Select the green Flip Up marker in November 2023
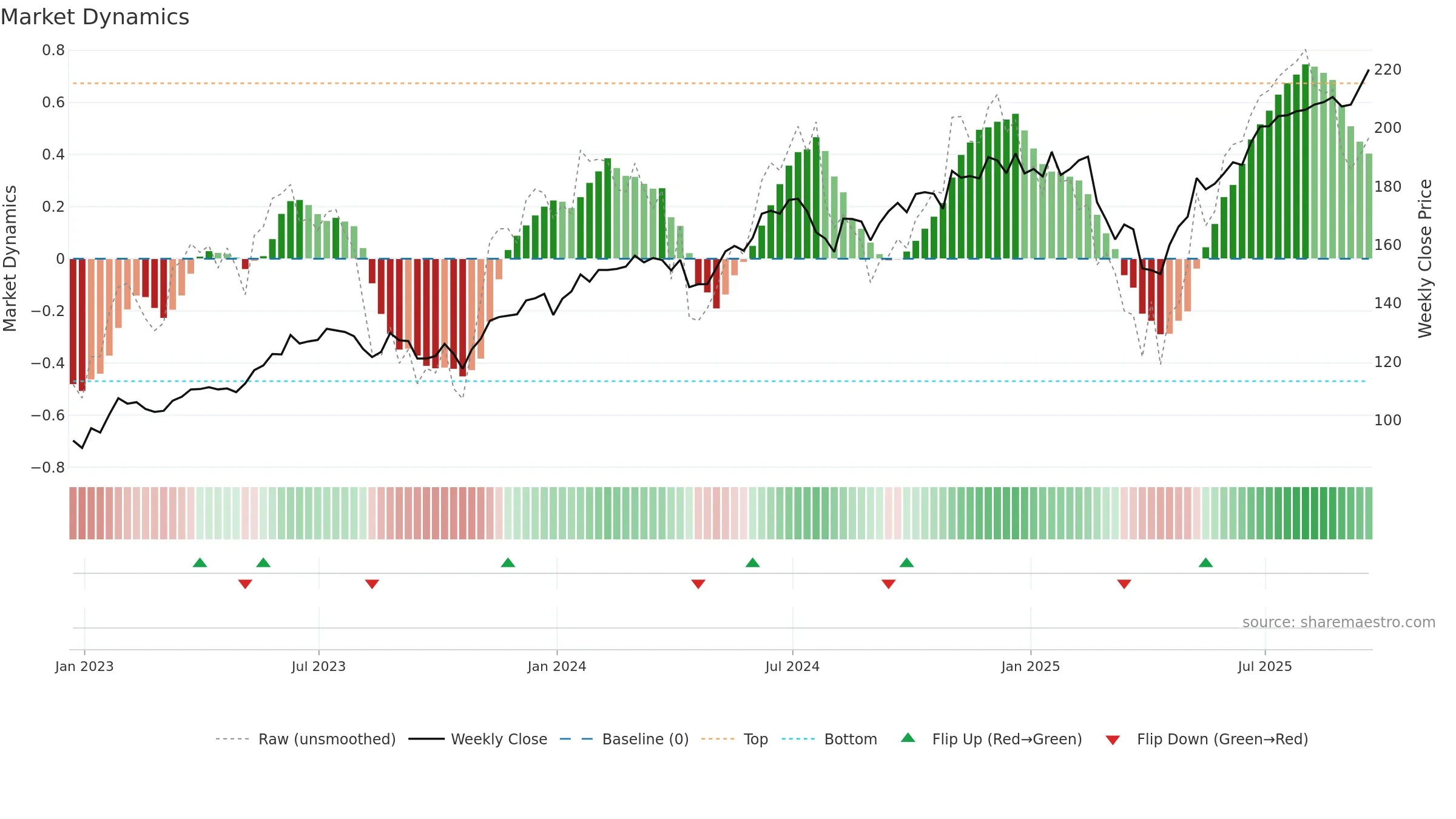Image resolution: width=1456 pixels, height=819 pixels. pyautogui.click(x=508, y=562)
